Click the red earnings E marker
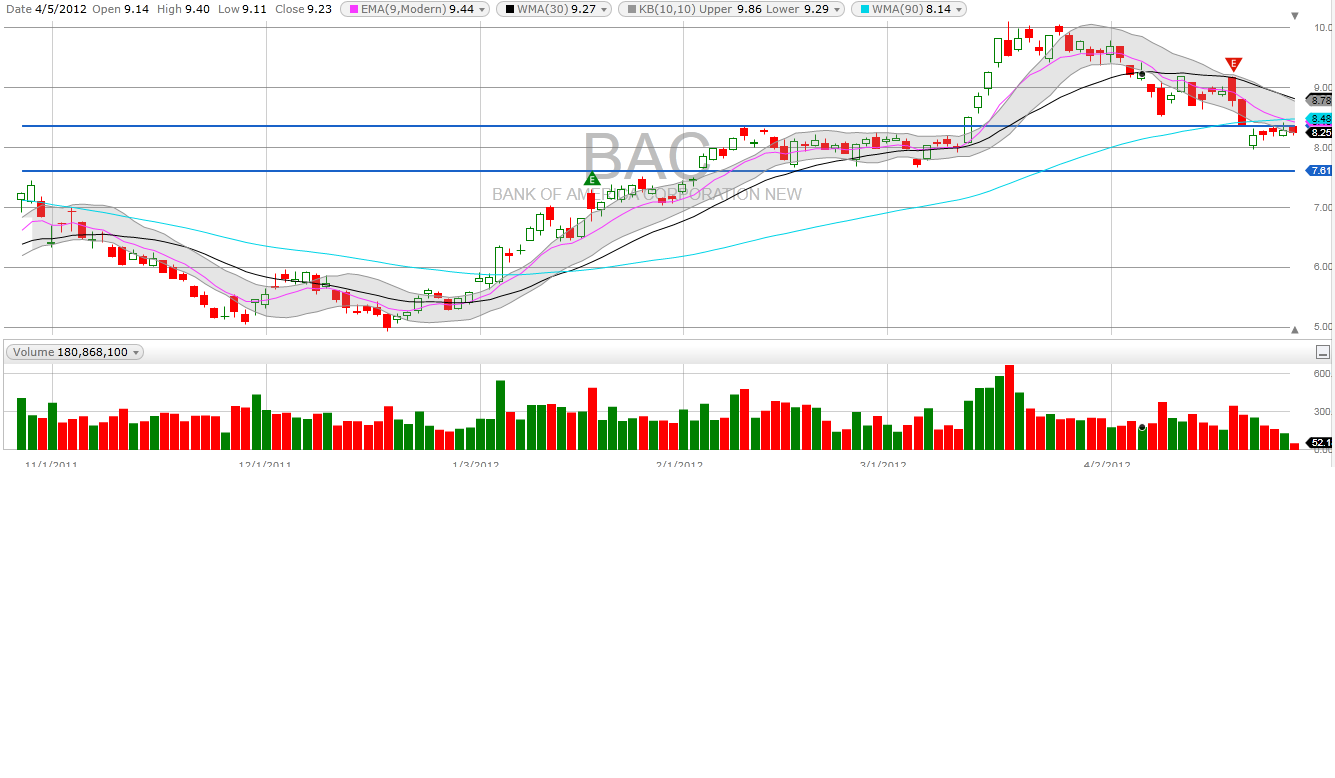The height and width of the screenshot is (778, 1335). (1233, 64)
